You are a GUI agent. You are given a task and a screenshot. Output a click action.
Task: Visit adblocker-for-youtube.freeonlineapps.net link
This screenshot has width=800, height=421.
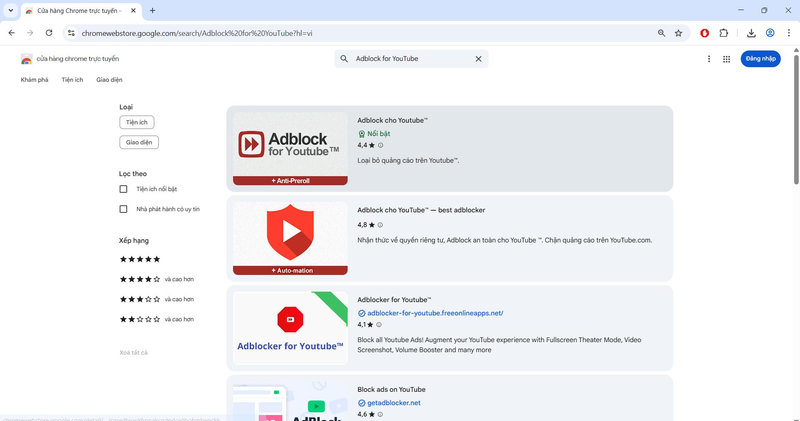click(435, 313)
